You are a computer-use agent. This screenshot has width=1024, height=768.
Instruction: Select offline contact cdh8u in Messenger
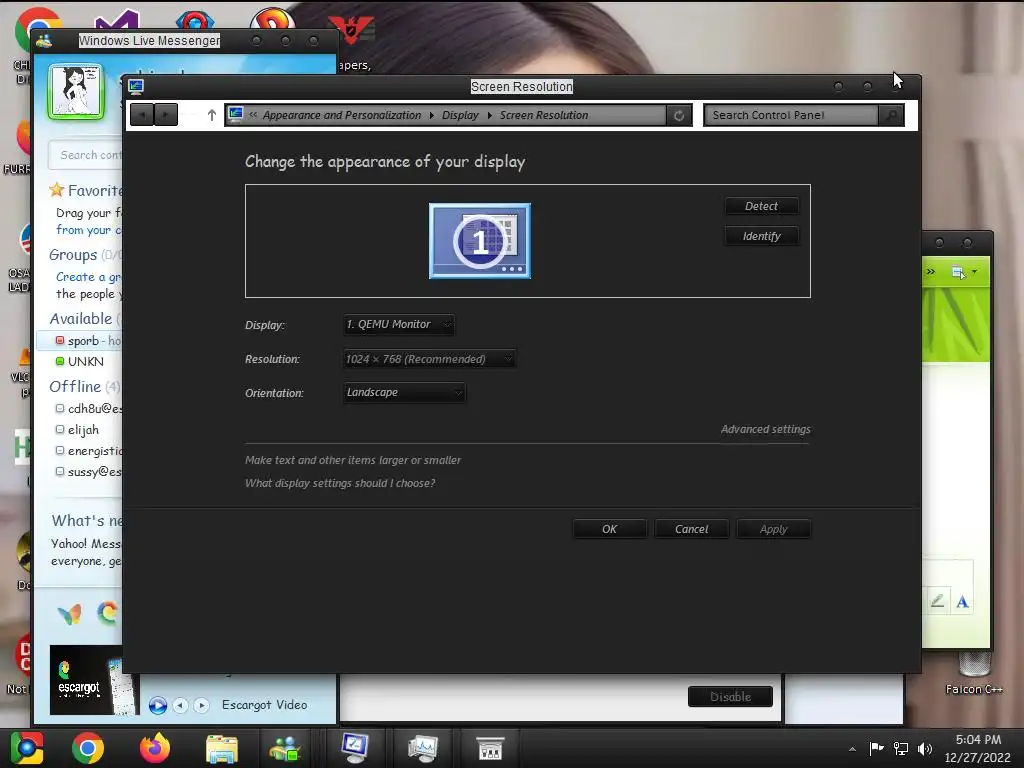pyautogui.click(x=88, y=409)
